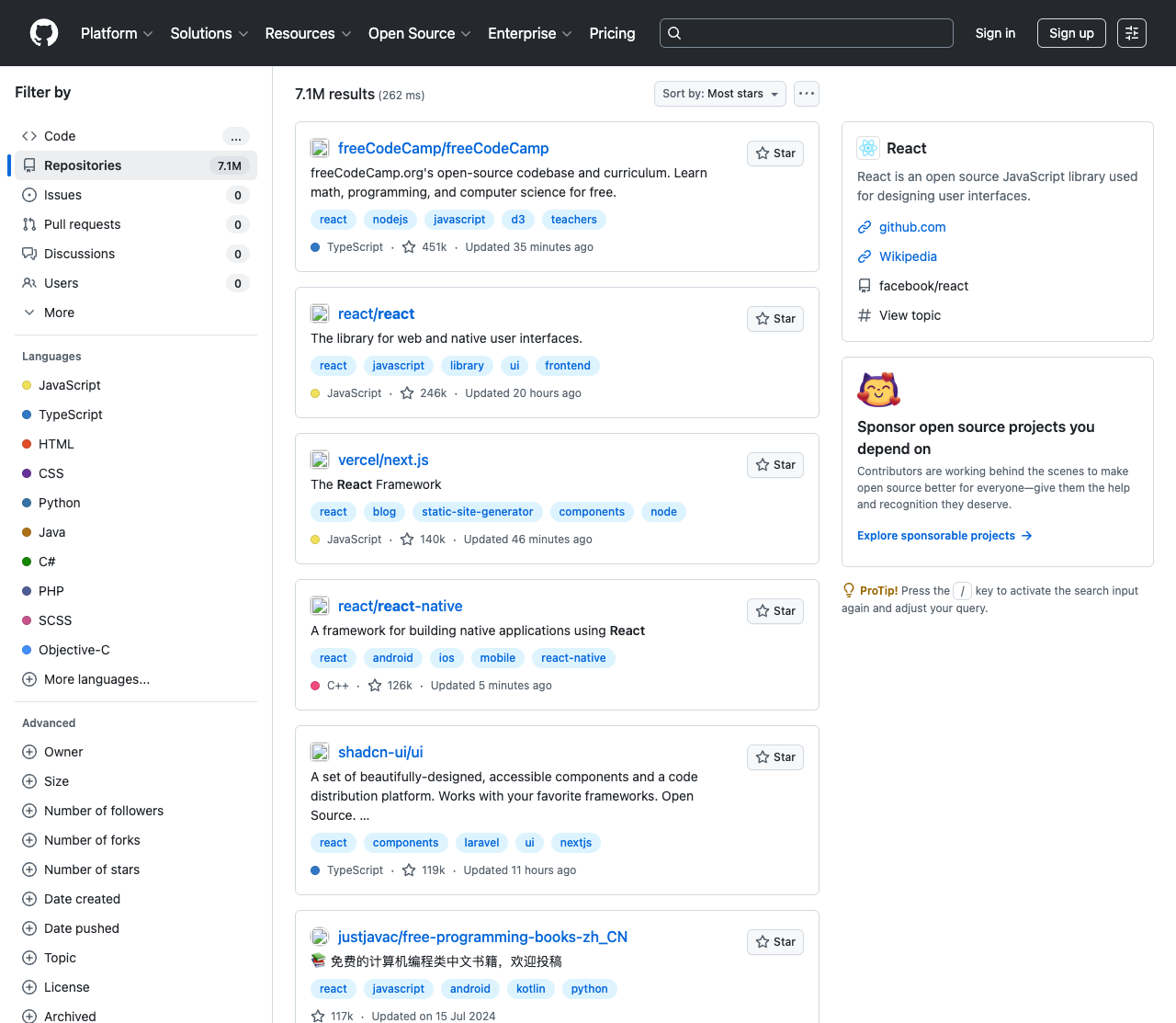Filter results by Issues

pyautogui.click(x=136, y=195)
